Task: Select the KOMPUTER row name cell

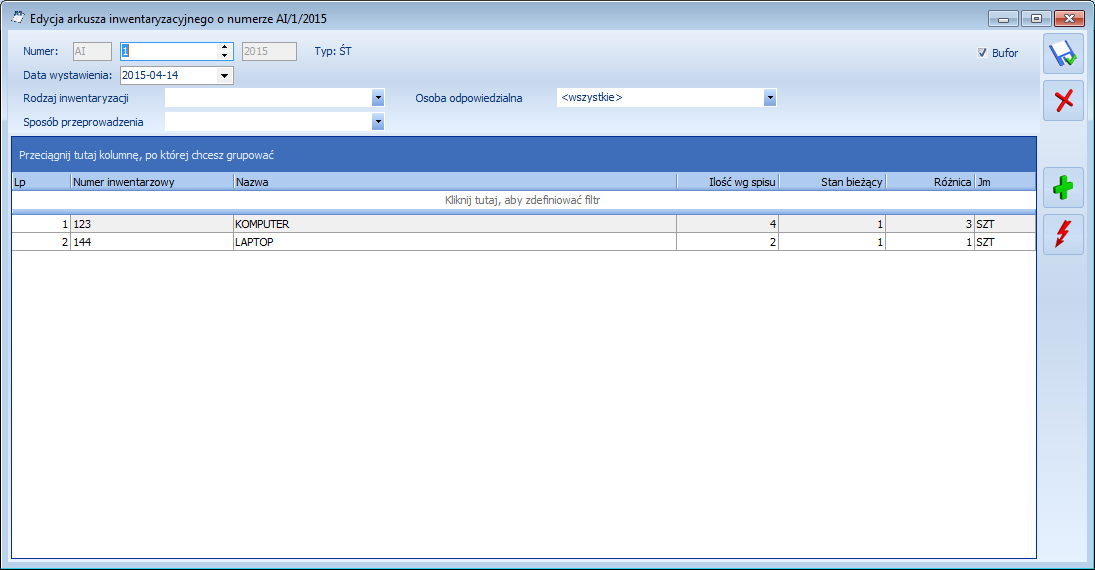Action: (x=455, y=224)
